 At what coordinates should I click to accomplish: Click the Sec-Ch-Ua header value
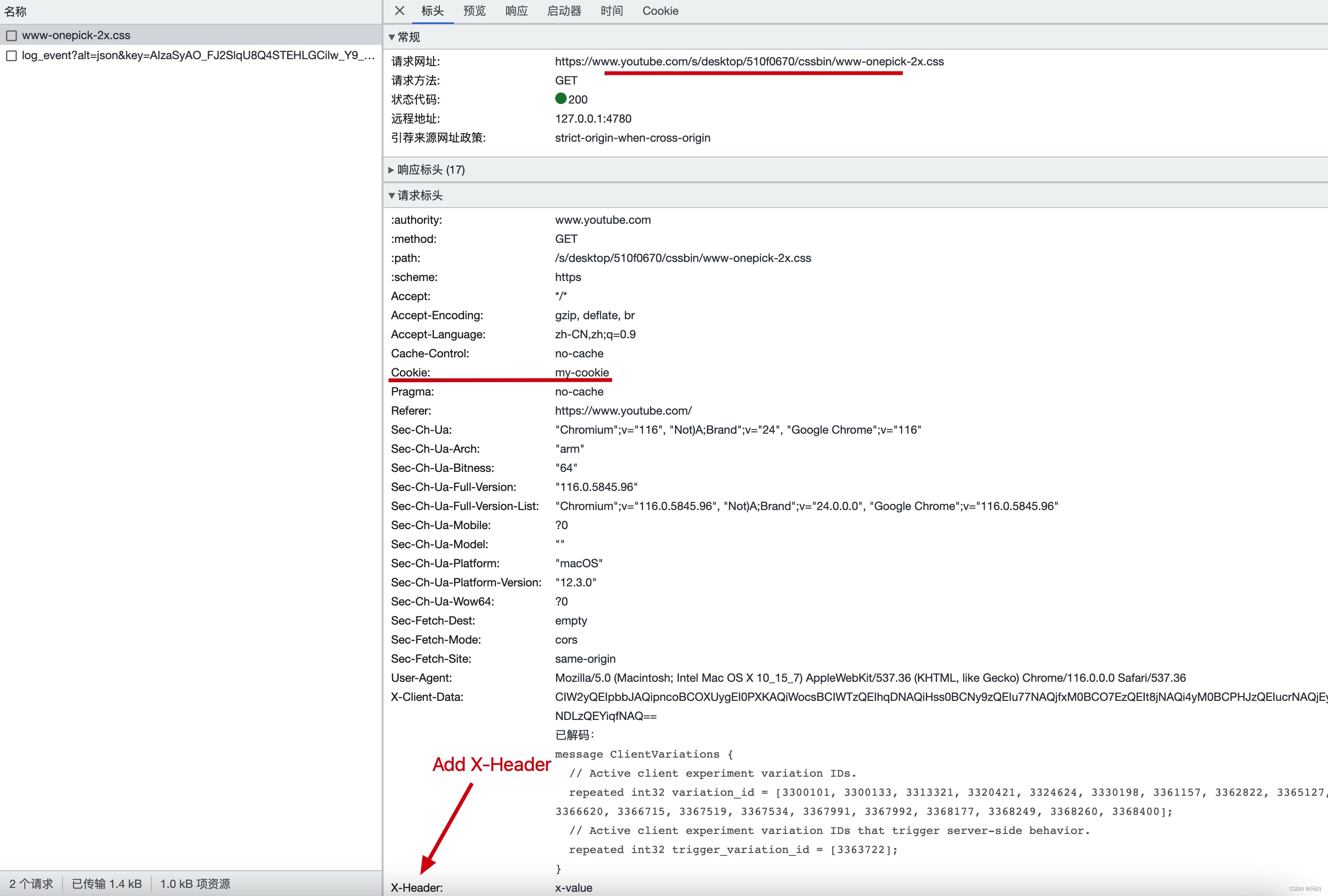(738, 430)
